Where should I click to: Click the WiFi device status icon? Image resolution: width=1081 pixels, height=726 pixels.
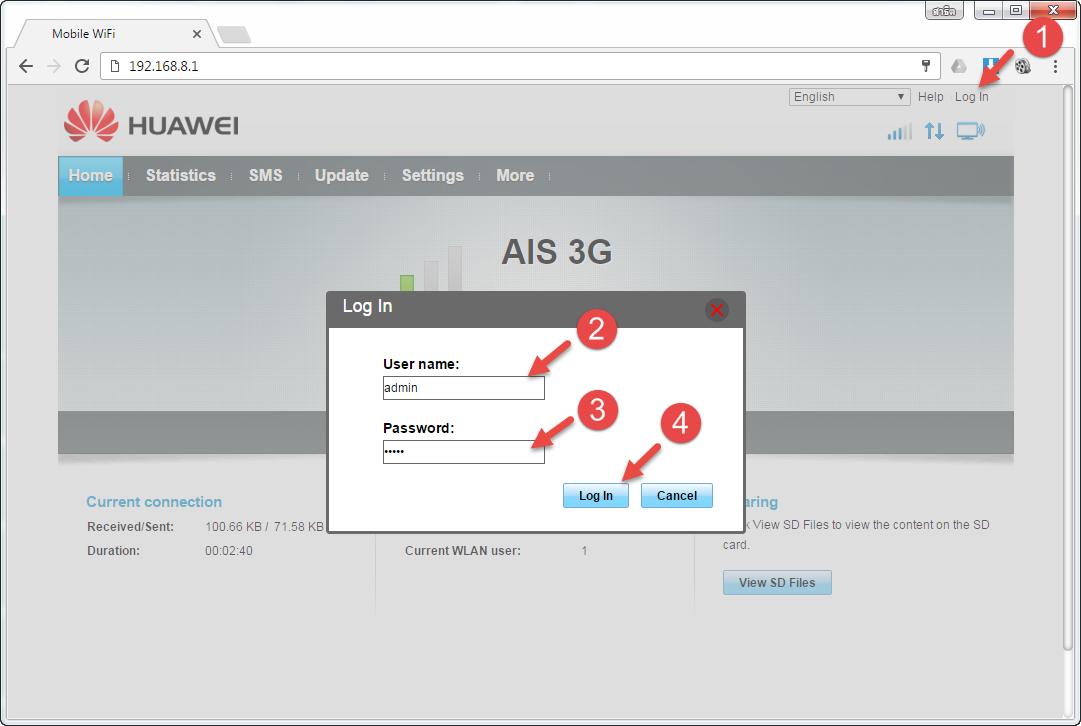coord(971,131)
